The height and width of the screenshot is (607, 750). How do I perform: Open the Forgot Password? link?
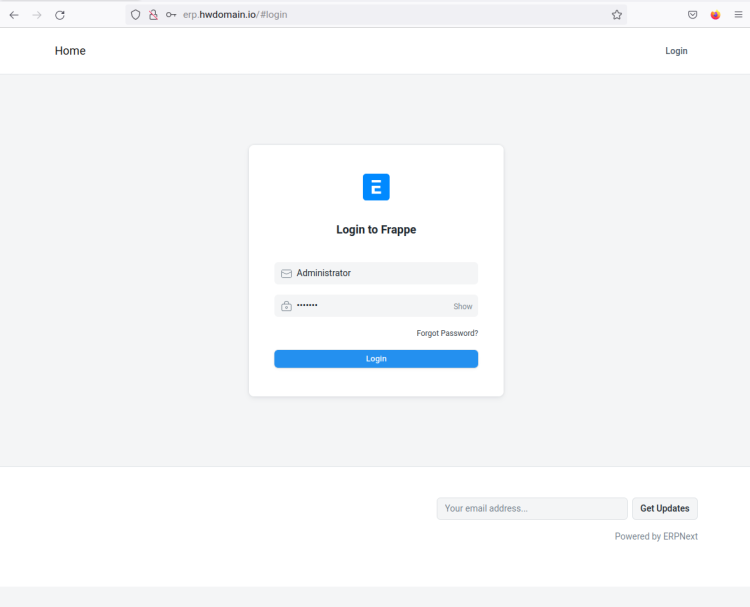tap(447, 333)
